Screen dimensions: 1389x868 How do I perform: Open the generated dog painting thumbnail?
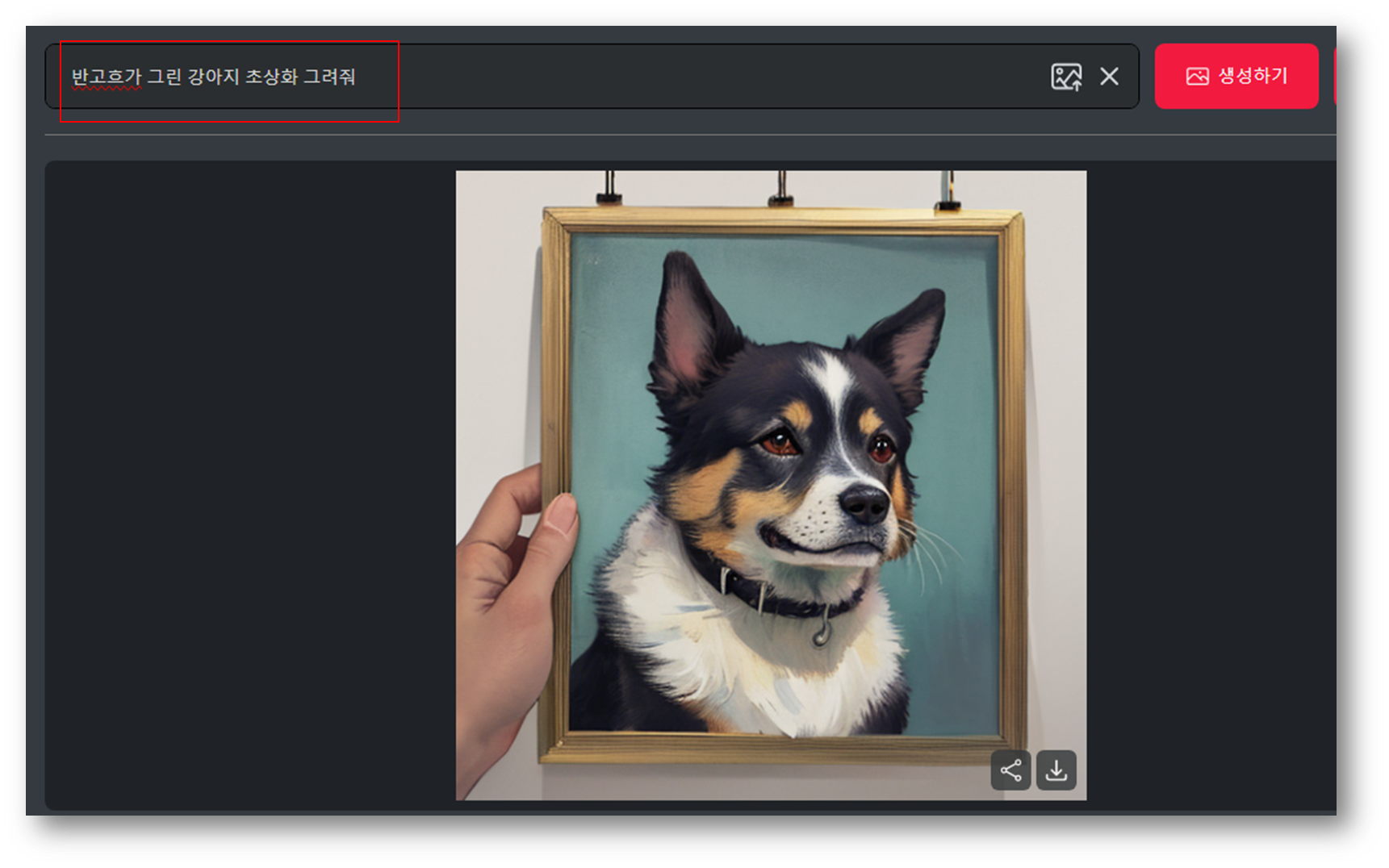[x=771, y=485]
